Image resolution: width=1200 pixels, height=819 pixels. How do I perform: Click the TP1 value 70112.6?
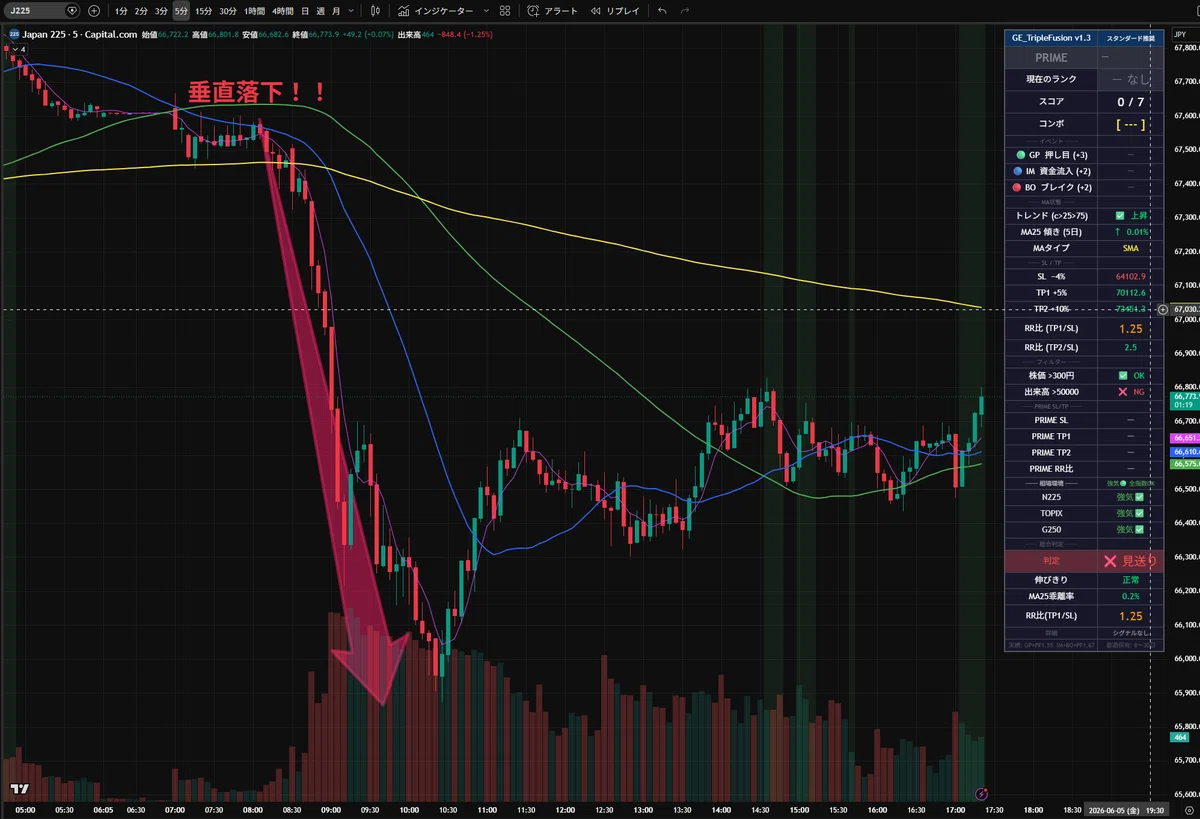point(1131,292)
